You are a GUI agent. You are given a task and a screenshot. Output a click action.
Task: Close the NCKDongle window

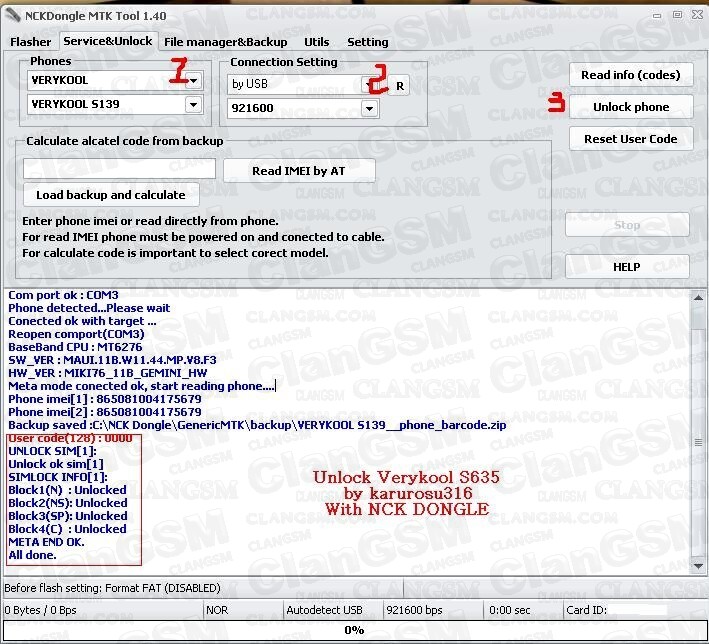(697, 15)
